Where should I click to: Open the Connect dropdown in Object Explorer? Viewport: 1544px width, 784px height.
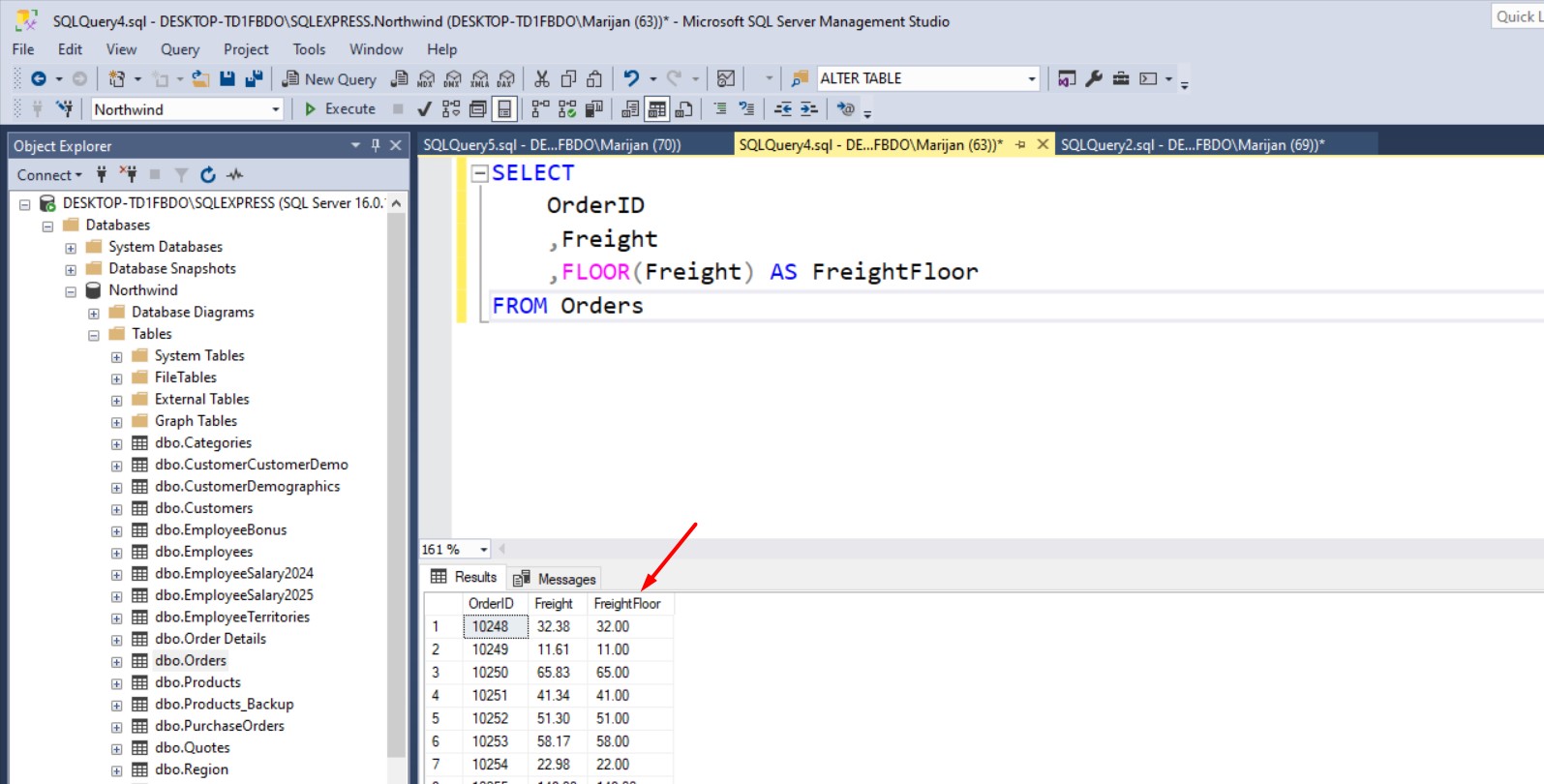point(49,175)
